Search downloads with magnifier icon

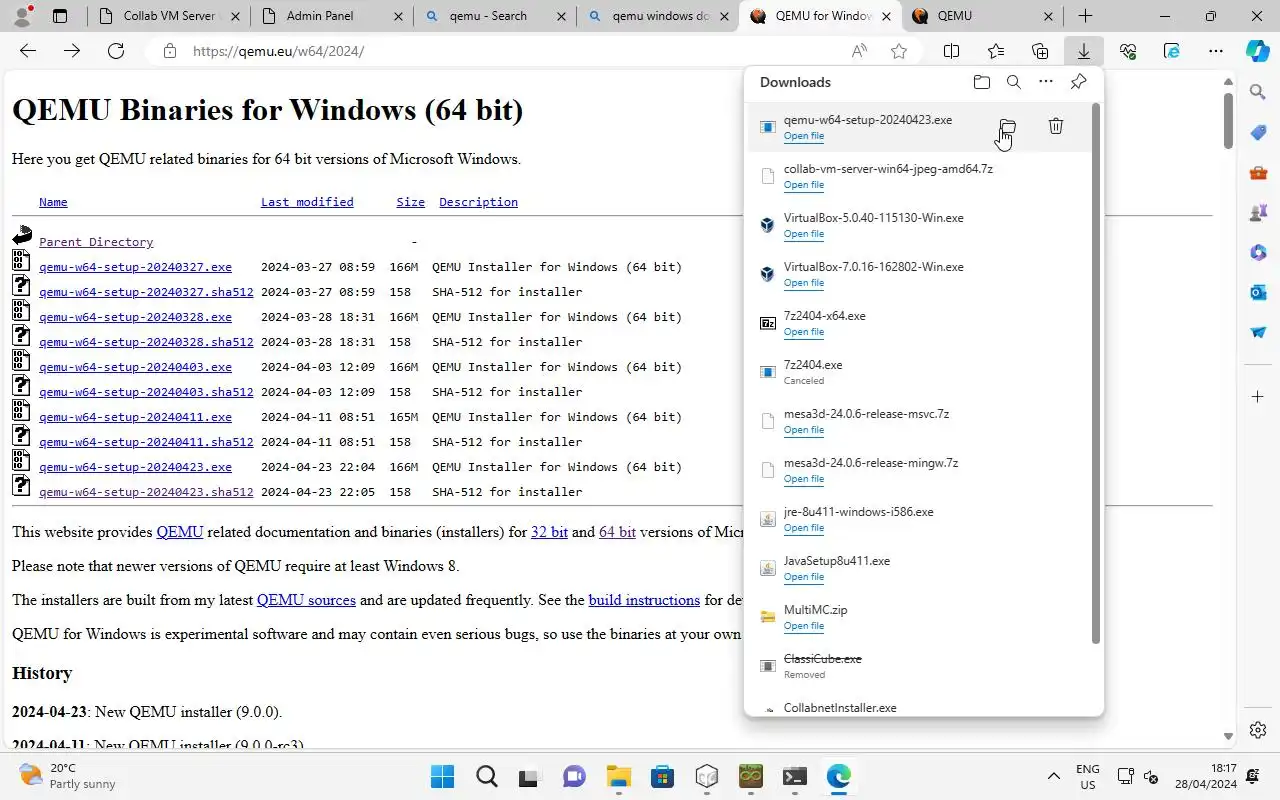1013,82
